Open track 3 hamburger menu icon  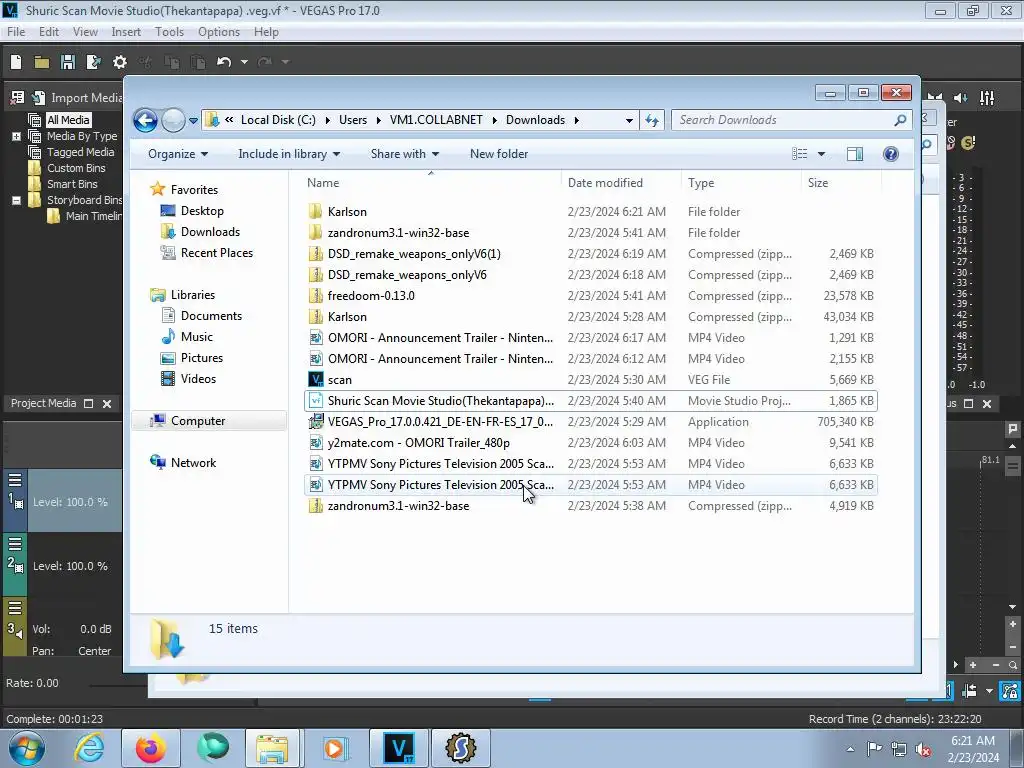15,608
